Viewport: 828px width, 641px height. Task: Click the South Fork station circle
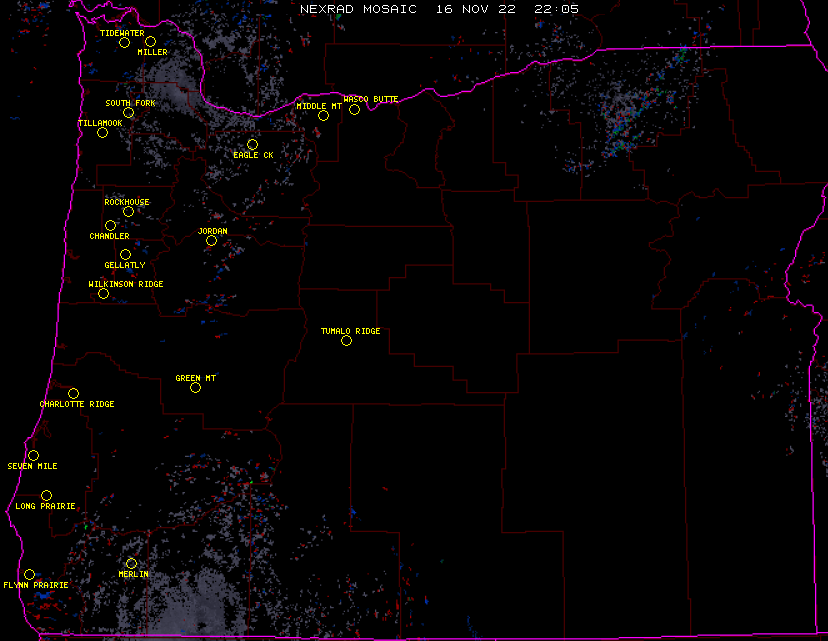tap(128, 112)
